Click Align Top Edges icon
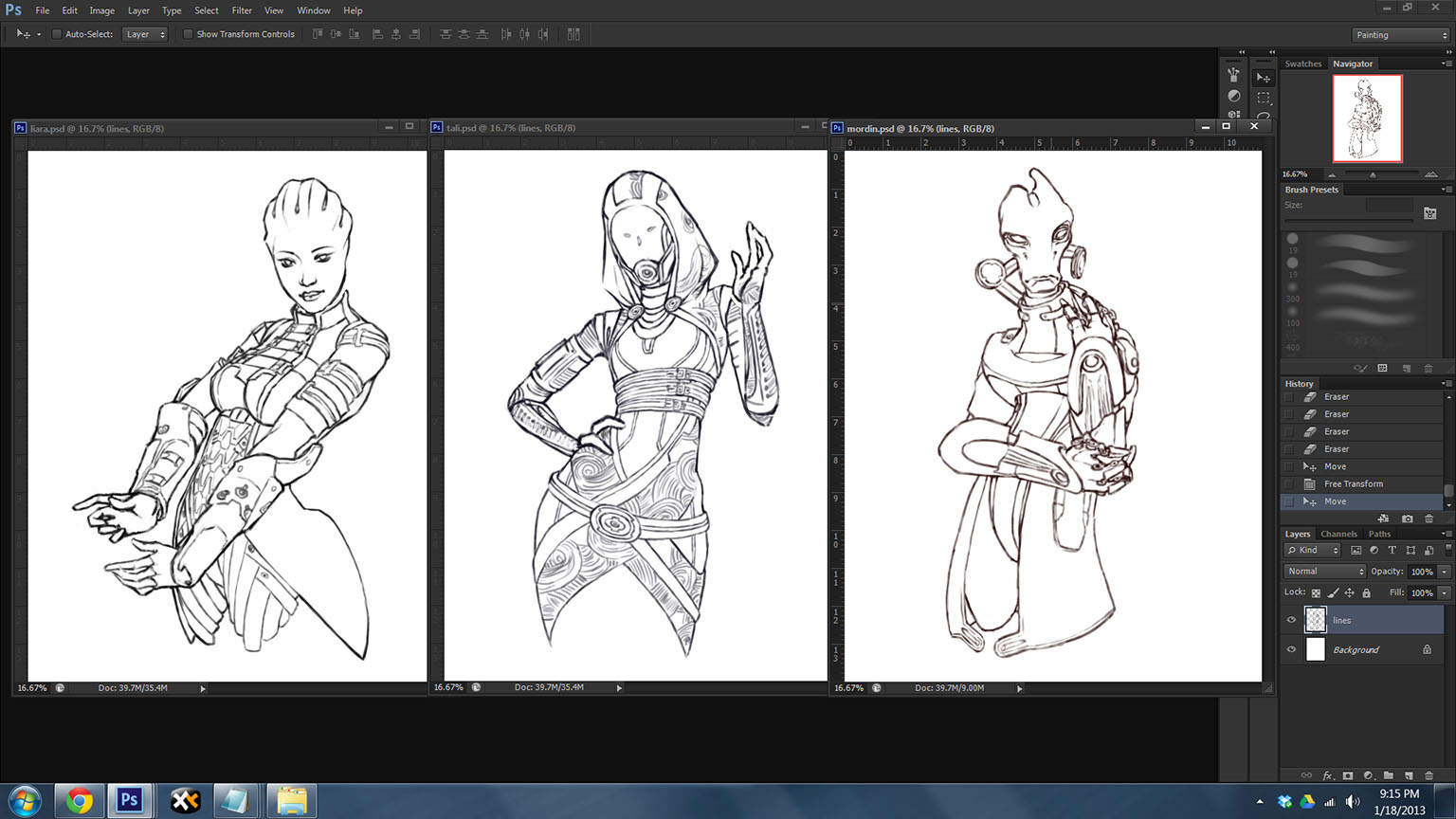Image resolution: width=1456 pixels, height=819 pixels. [x=318, y=34]
